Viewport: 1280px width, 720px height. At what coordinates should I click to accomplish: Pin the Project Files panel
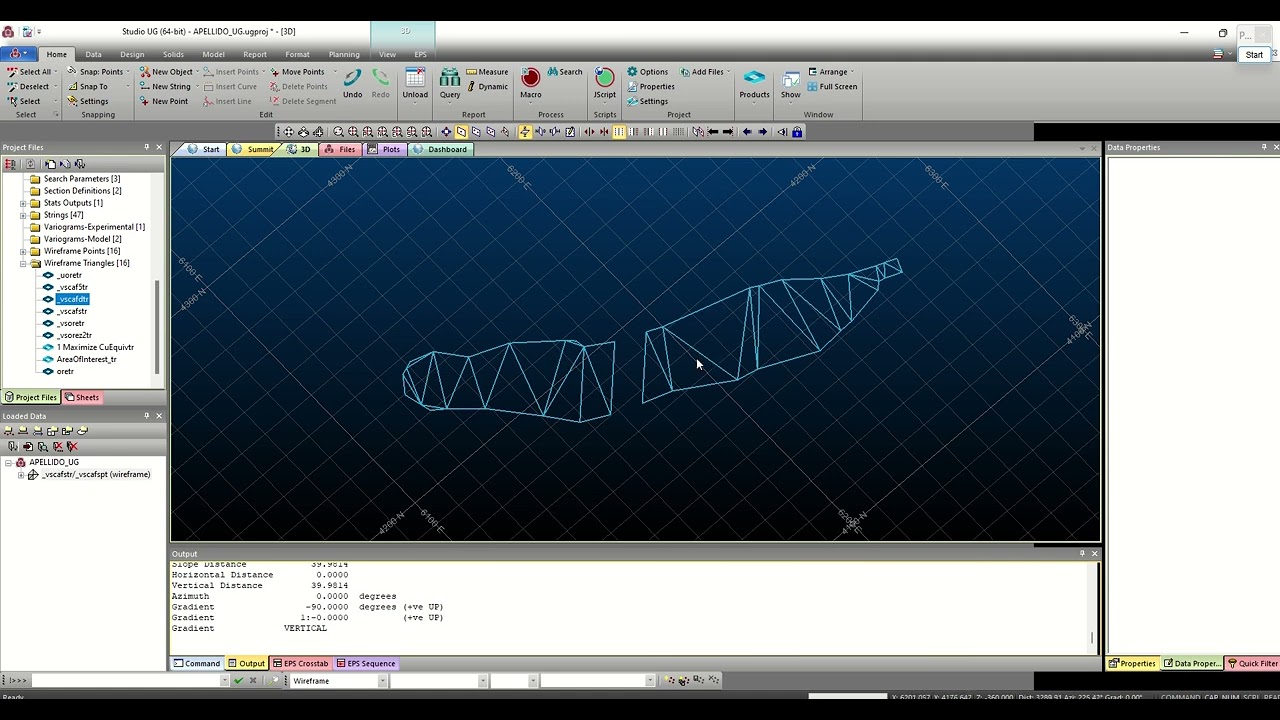point(146,148)
